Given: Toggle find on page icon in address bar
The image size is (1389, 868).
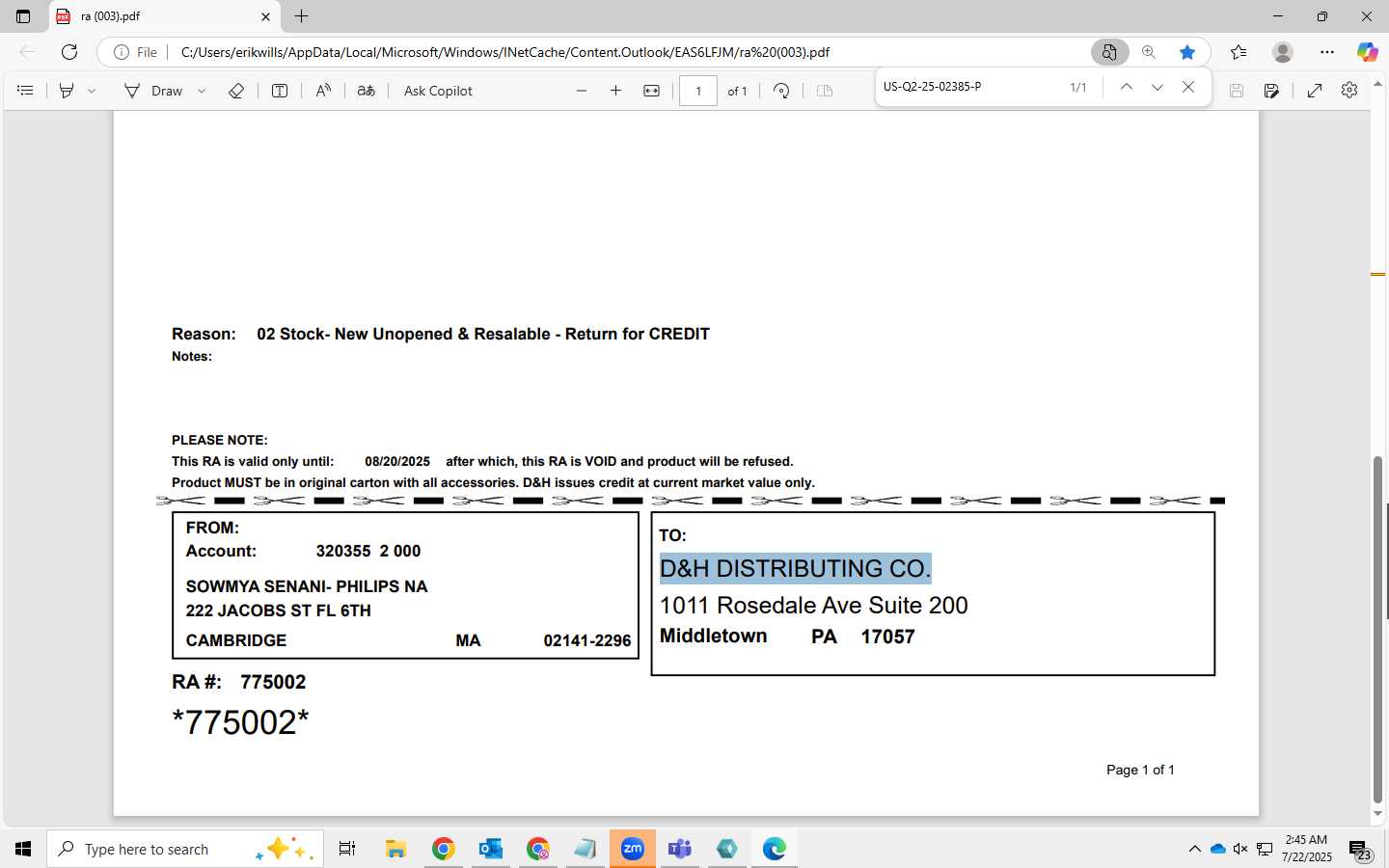Looking at the screenshot, I should click(1109, 52).
